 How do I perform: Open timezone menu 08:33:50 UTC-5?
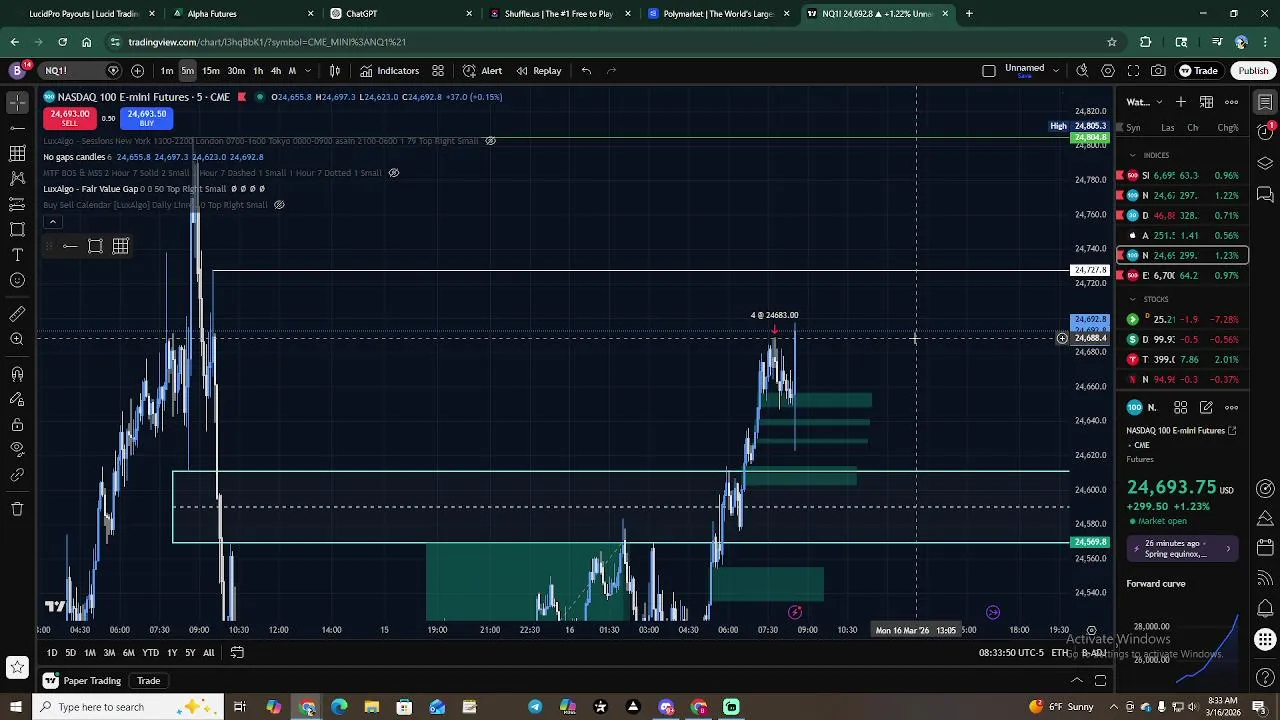[x=1011, y=653]
